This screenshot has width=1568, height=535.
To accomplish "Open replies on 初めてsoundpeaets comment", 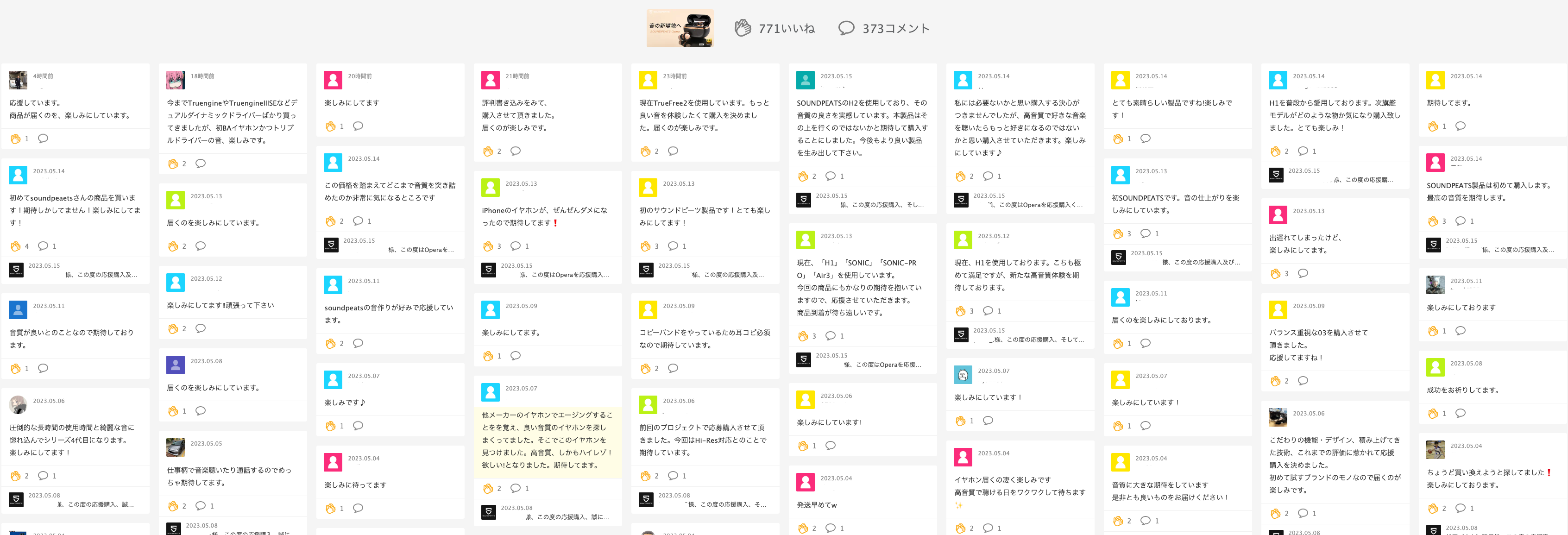I will click(x=43, y=246).
